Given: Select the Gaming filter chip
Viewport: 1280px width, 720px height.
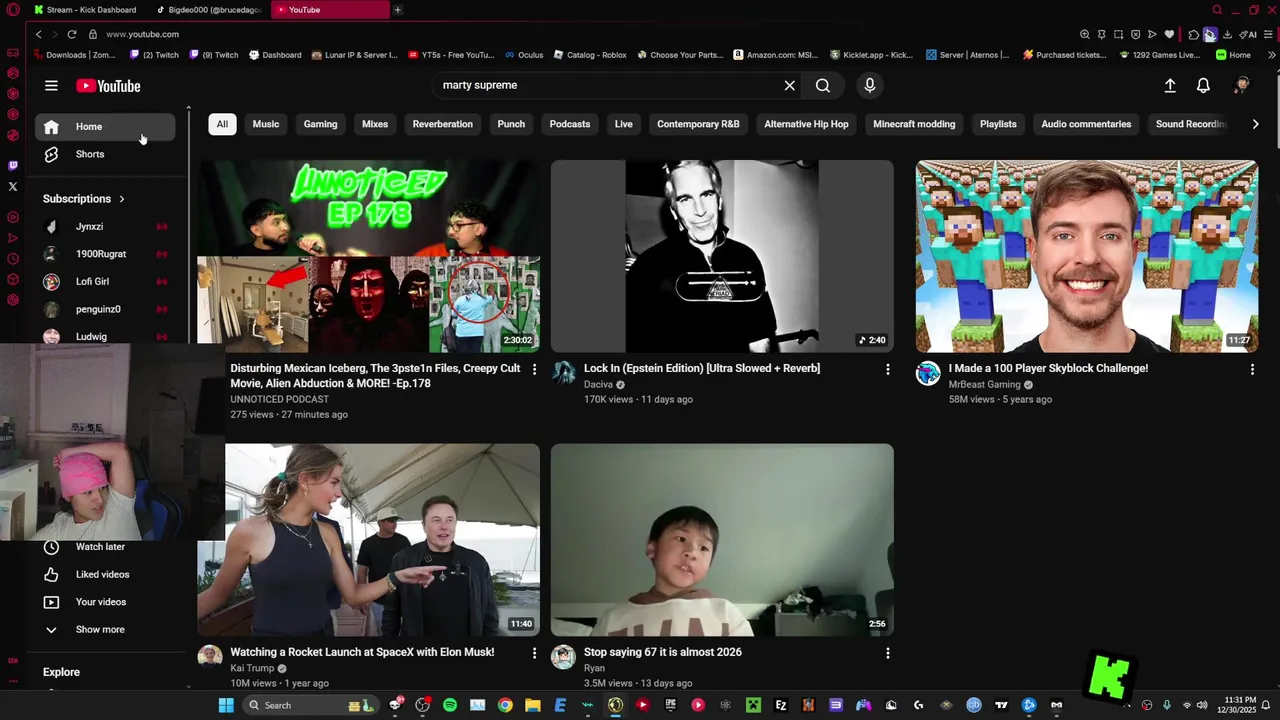Looking at the screenshot, I should pos(320,124).
